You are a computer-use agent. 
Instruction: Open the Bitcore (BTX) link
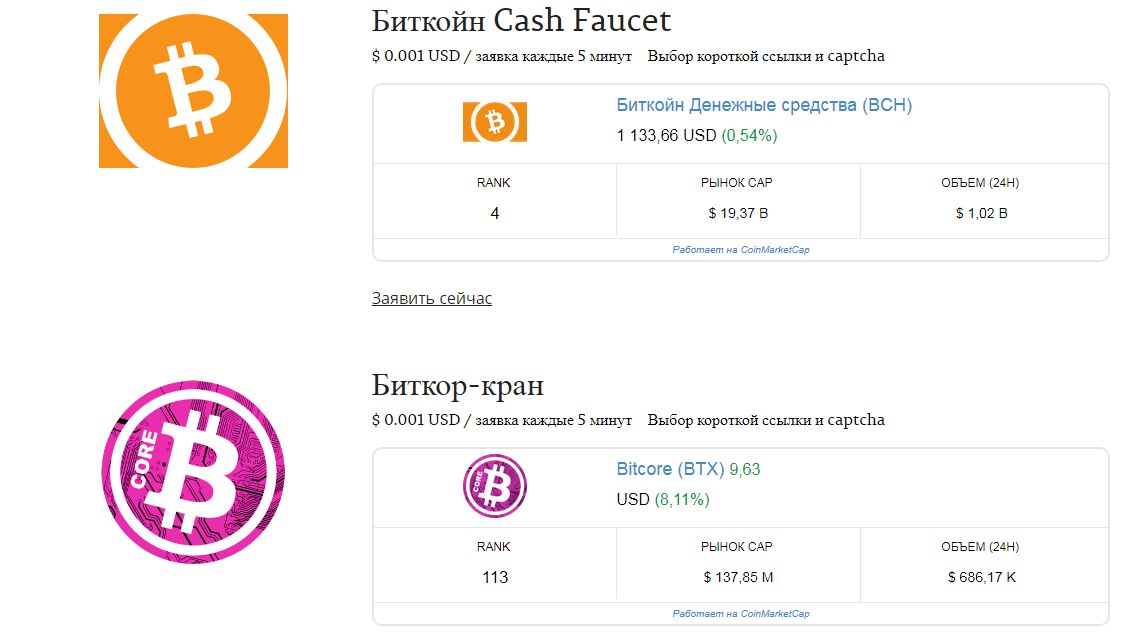point(670,469)
